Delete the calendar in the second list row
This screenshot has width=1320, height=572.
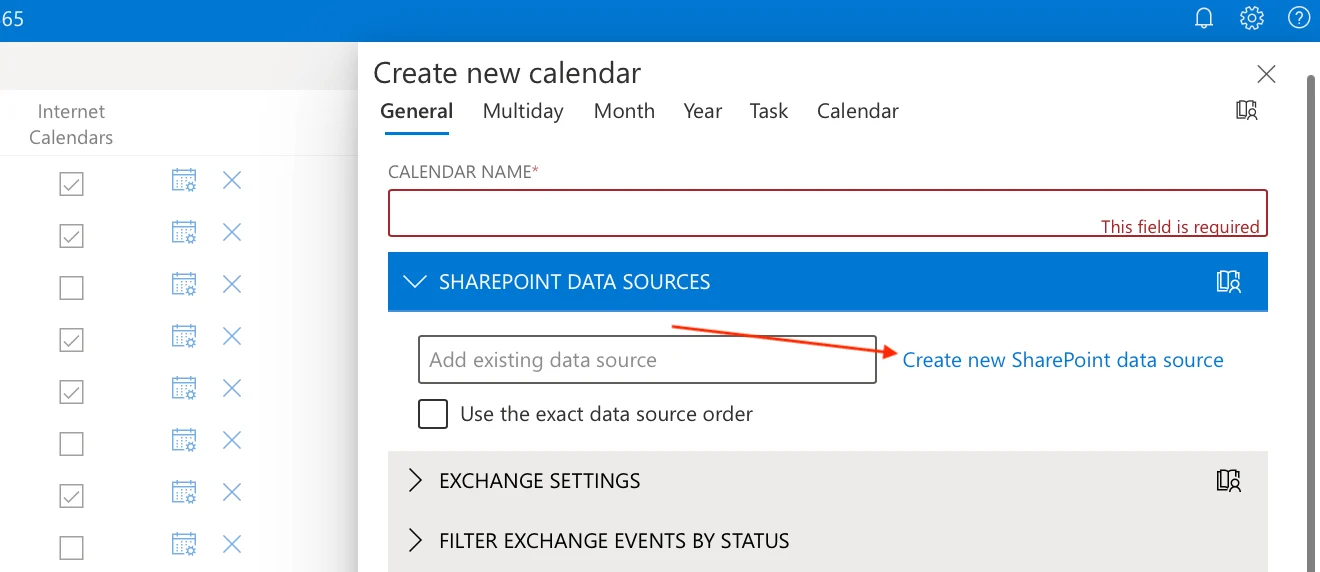pos(232,232)
